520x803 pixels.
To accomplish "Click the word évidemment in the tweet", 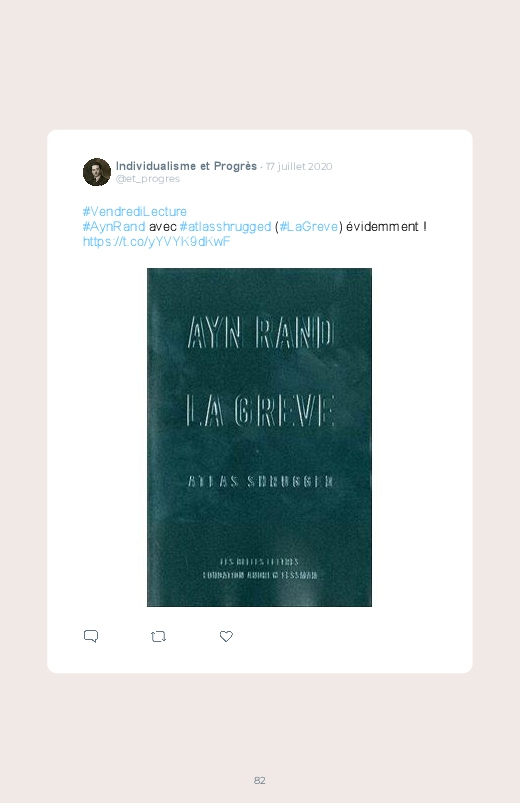I will tap(382, 226).
